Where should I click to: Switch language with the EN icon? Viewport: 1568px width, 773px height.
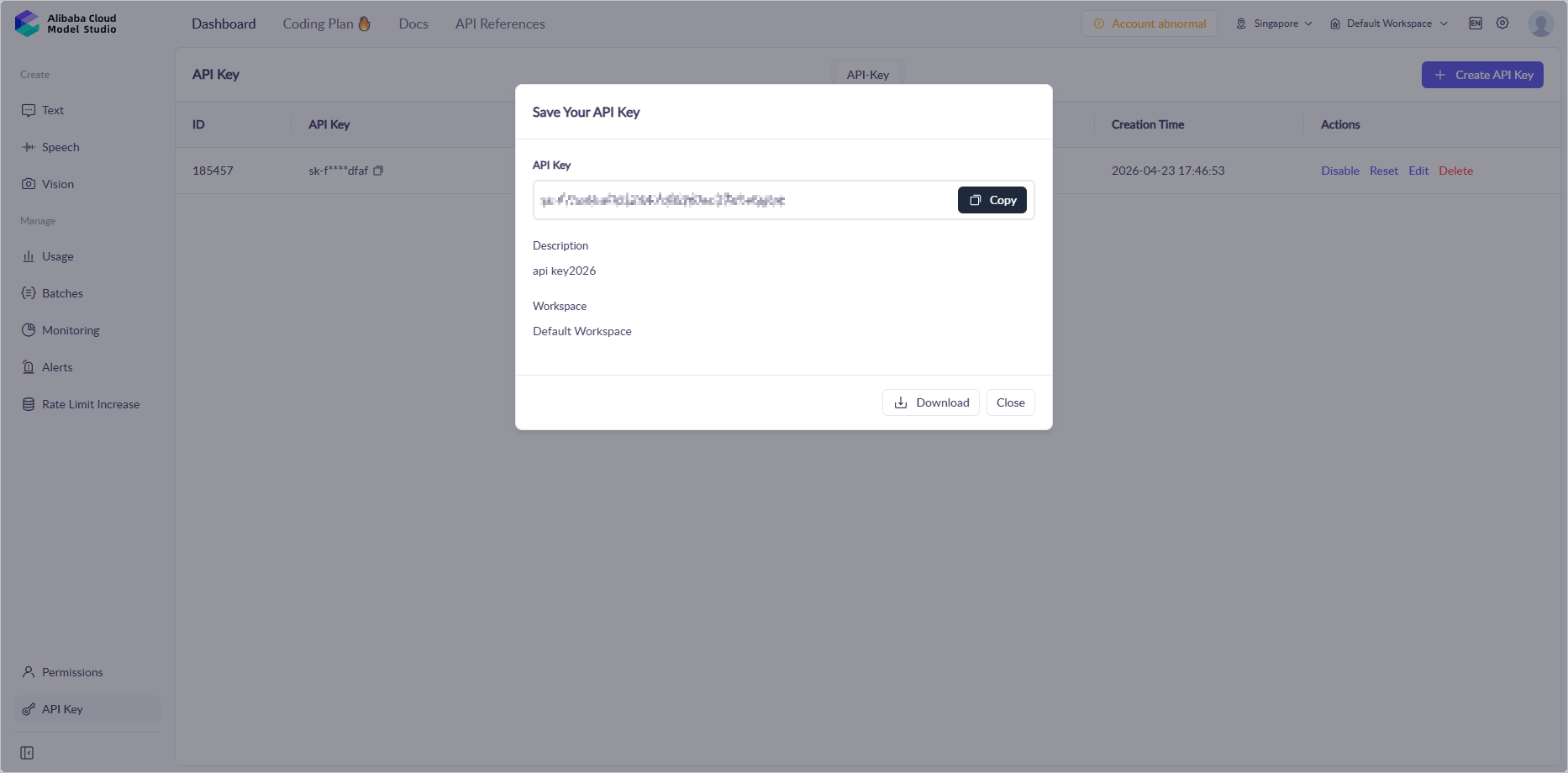(1476, 24)
